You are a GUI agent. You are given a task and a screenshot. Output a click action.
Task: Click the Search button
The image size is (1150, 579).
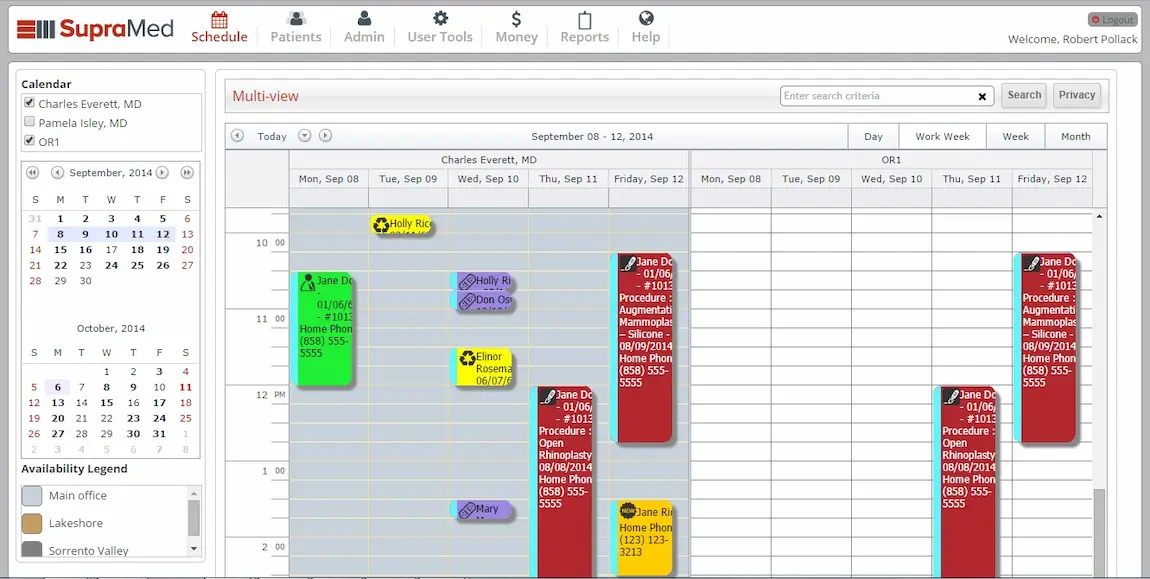(1023, 94)
